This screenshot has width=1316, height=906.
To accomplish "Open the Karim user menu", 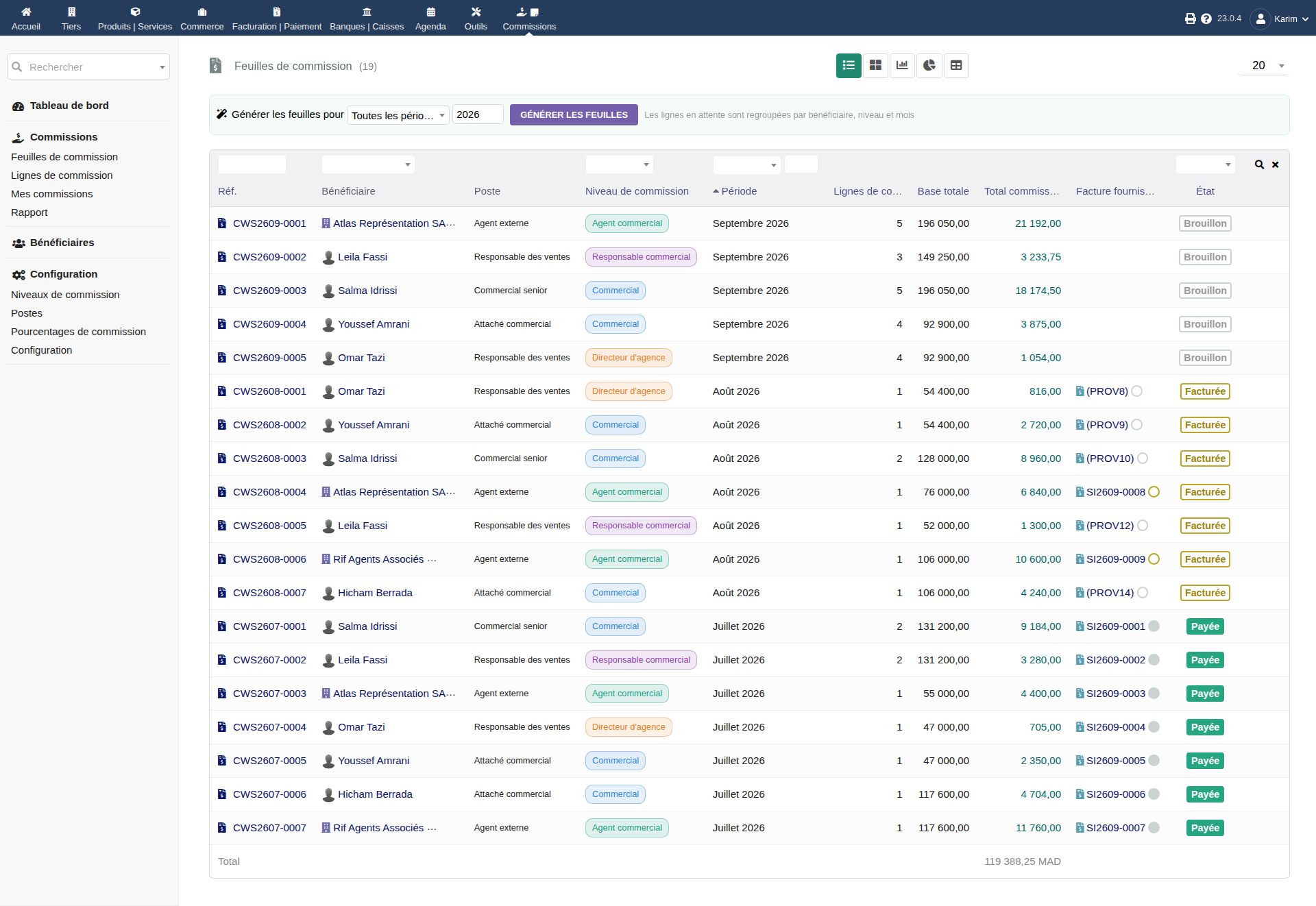I will tap(1280, 19).
